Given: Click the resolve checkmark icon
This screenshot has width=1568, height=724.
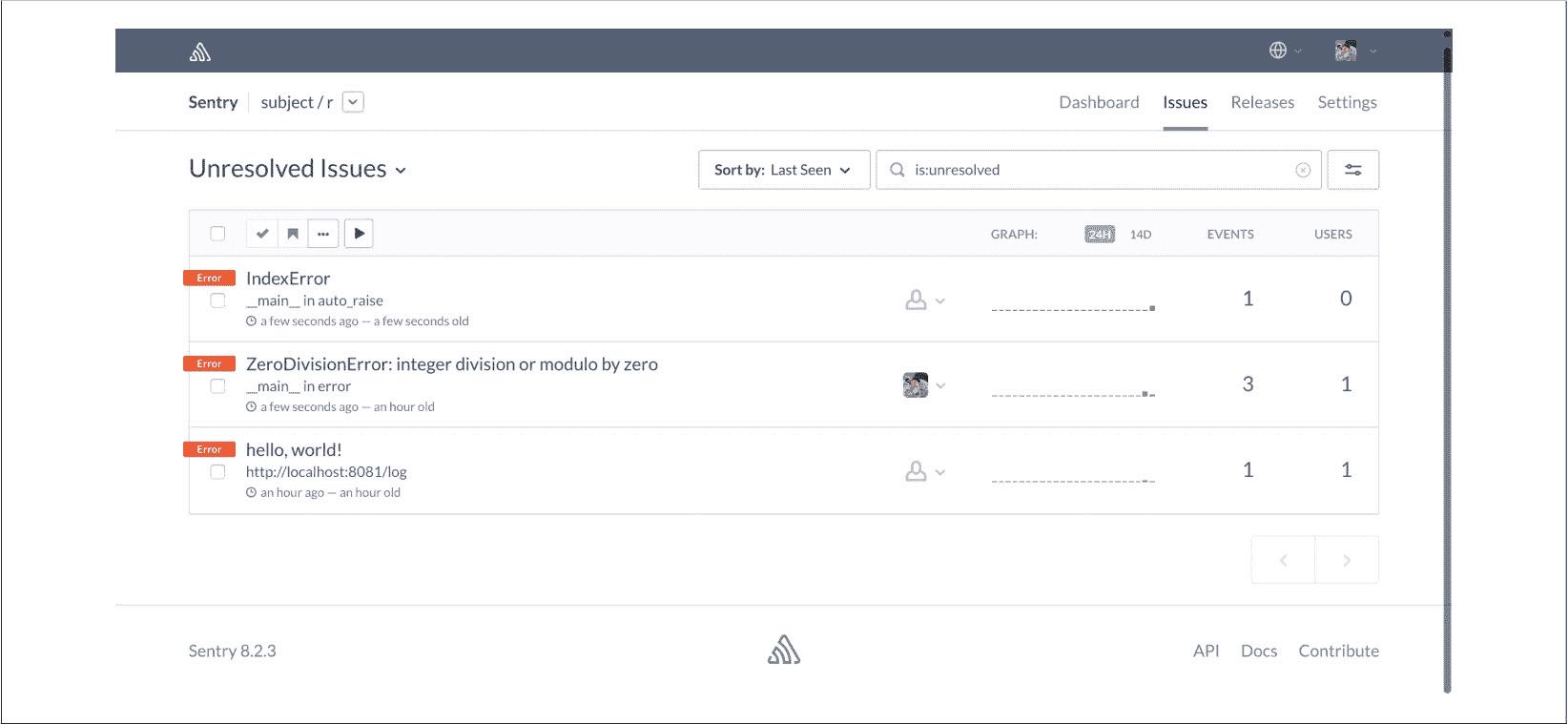Looking at the screenshot, I should pyautogui.click(x=262, y=234).
